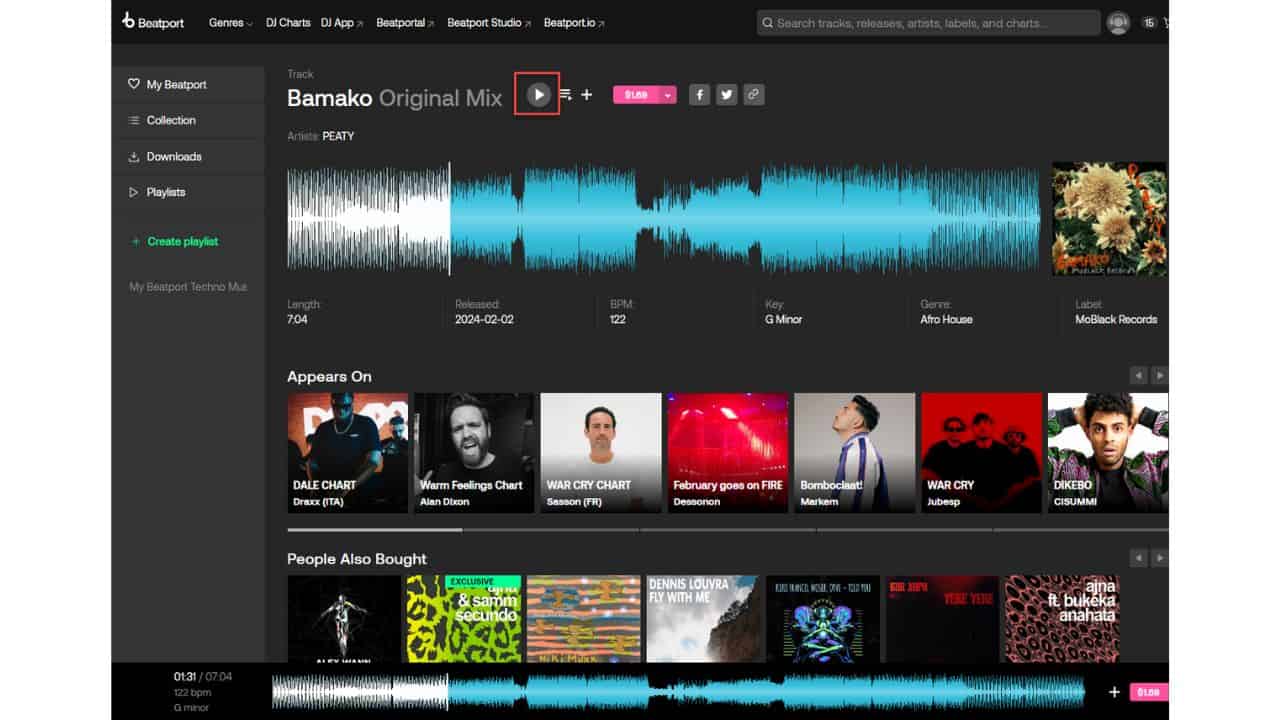
Task: Open the Ajna ft. Bukeka Anahata release
Action: click(1062, 618)
